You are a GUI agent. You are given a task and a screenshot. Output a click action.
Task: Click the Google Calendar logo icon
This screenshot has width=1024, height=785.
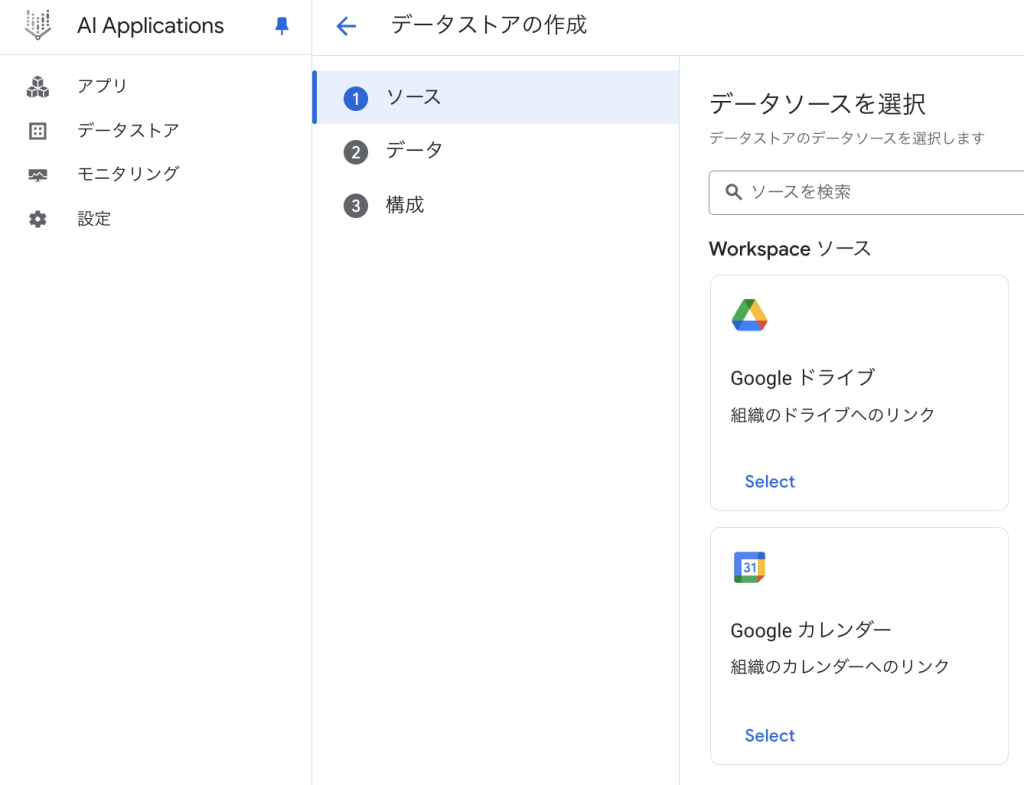click(749, 567)
